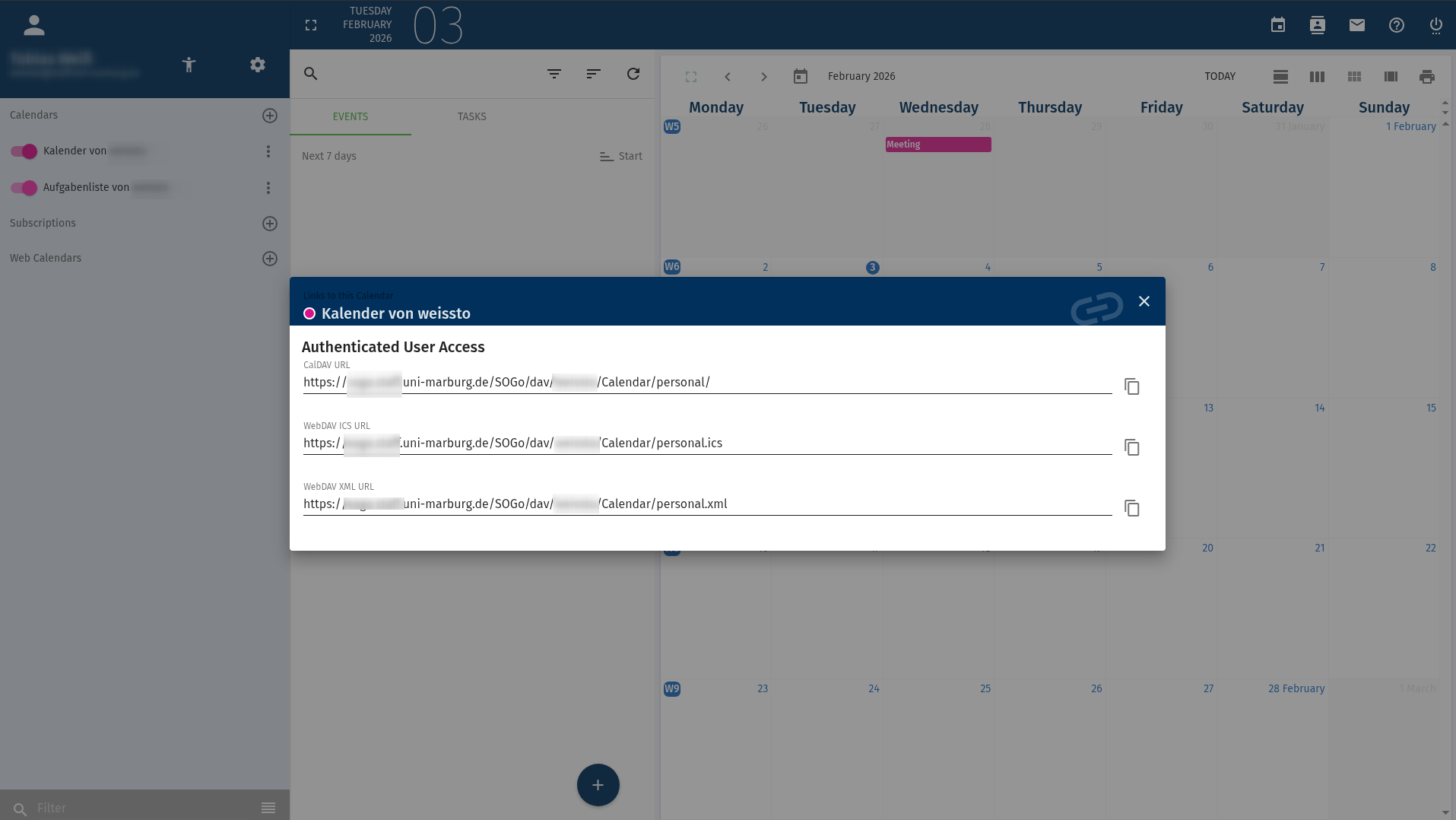The height and width of the screenshot is (820, 1456).
Task: Copy the WebDAV XML URL
Action: [1131, 508]
